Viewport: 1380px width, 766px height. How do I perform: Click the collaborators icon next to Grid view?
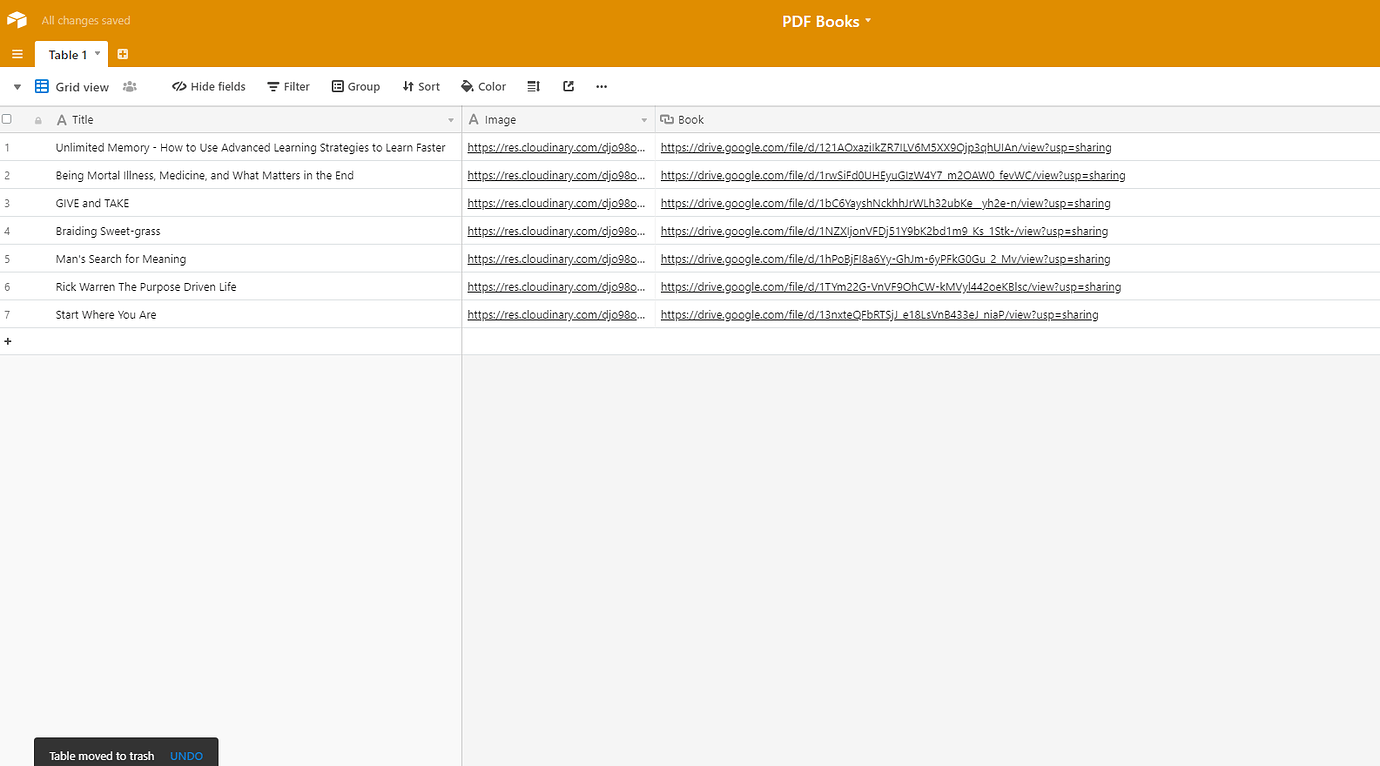pos(129,87)
